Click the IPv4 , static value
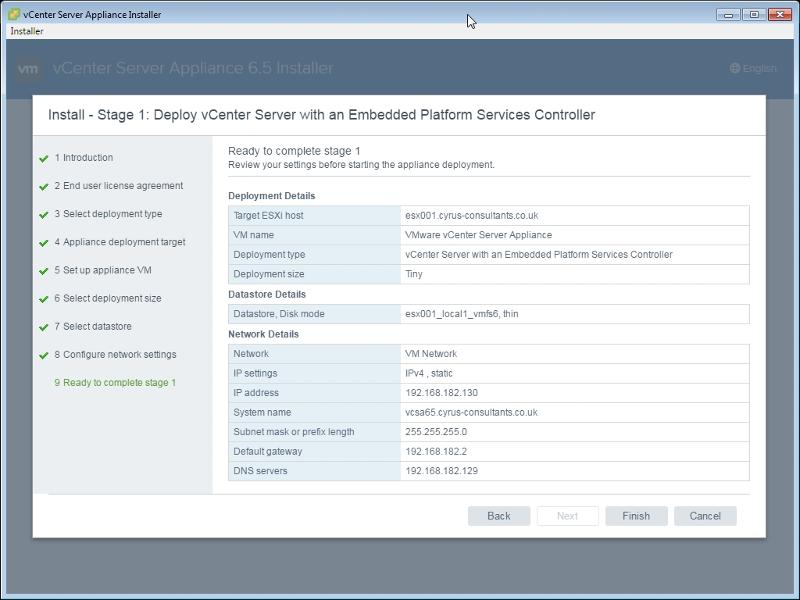 coord(429,373)
